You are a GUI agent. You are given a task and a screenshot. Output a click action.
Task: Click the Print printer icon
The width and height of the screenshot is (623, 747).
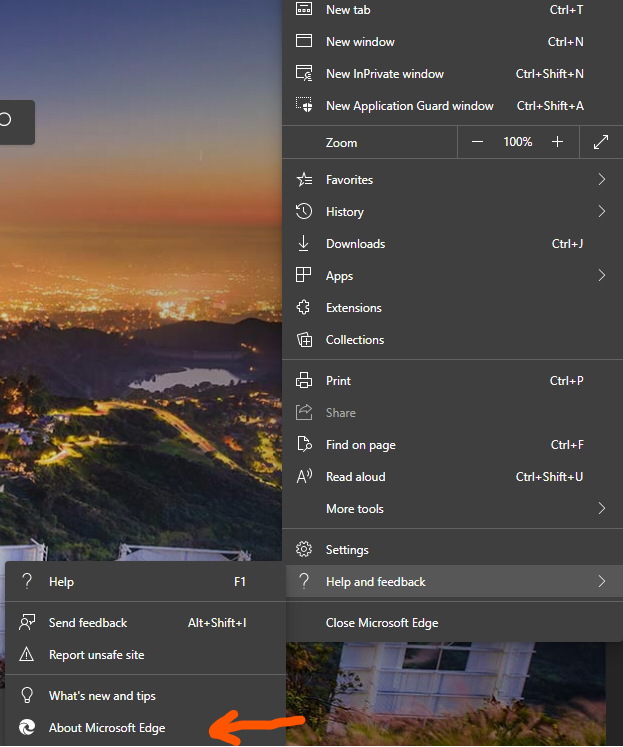coord(305,381)
